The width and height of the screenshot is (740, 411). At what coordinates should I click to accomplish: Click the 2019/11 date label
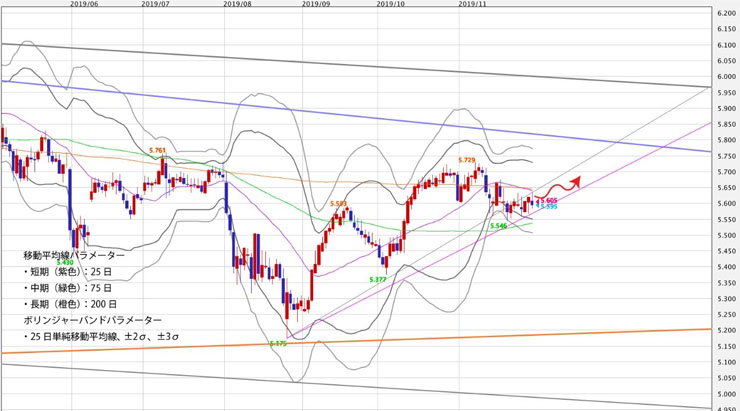[472, 4]
